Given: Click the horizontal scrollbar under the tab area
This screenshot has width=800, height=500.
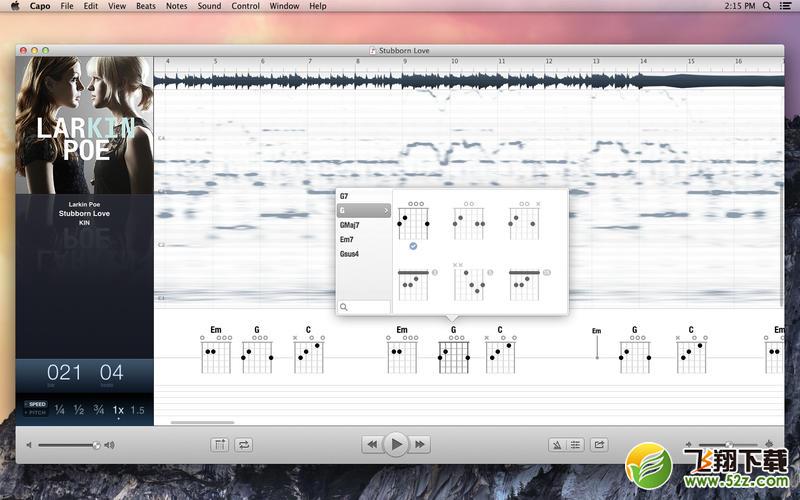Looking at the screenshot, I should 203,422.
